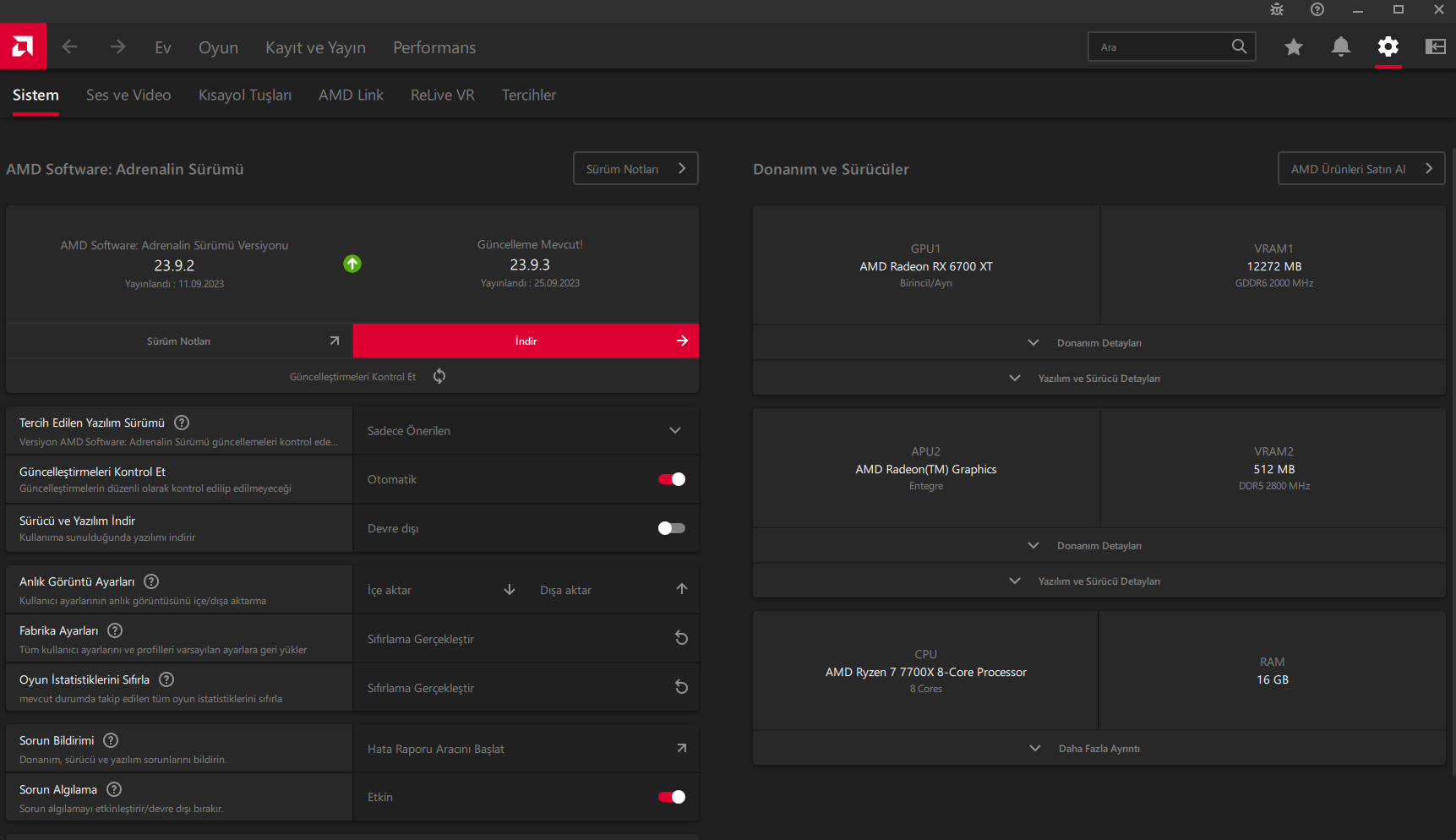Toggle the sidebar panel icon
Screen dimensions: 1456x840
tap(1435, 47)
